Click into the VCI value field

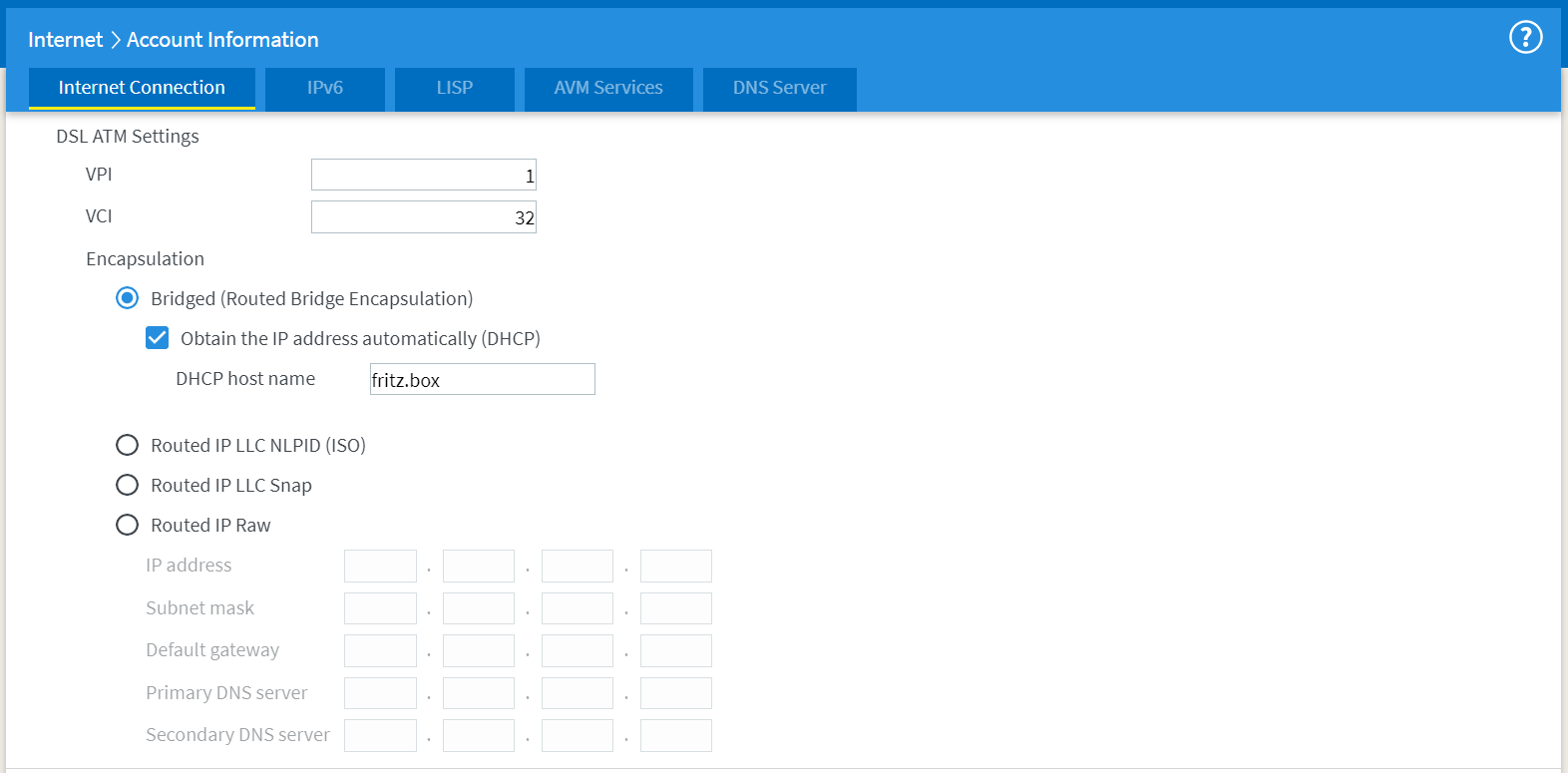[x=423, y=217]
